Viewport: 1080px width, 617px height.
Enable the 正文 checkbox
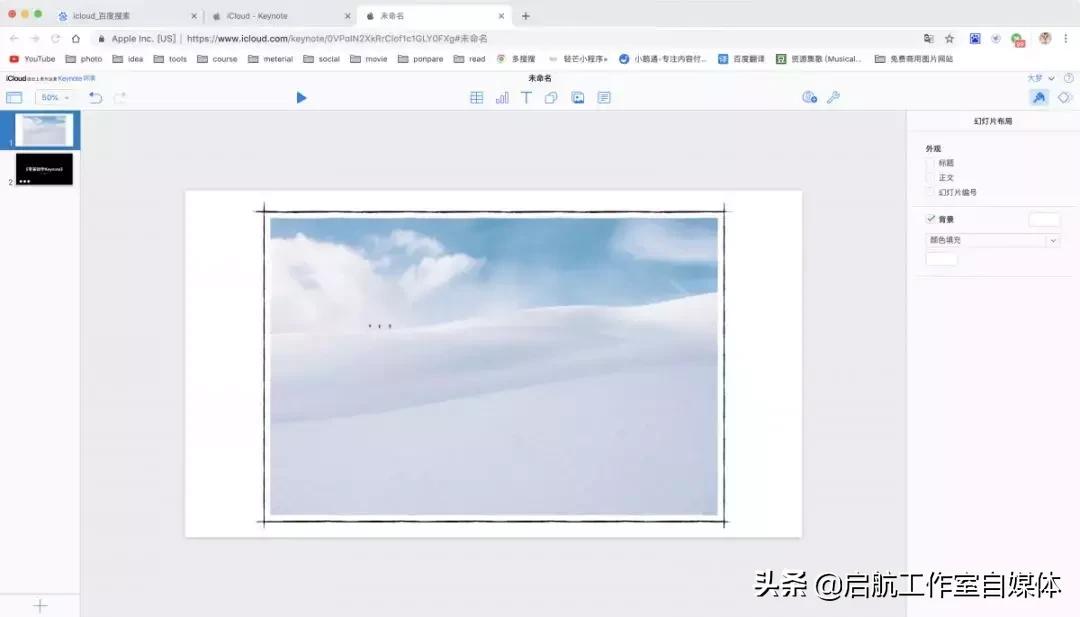tap(931, 177)
